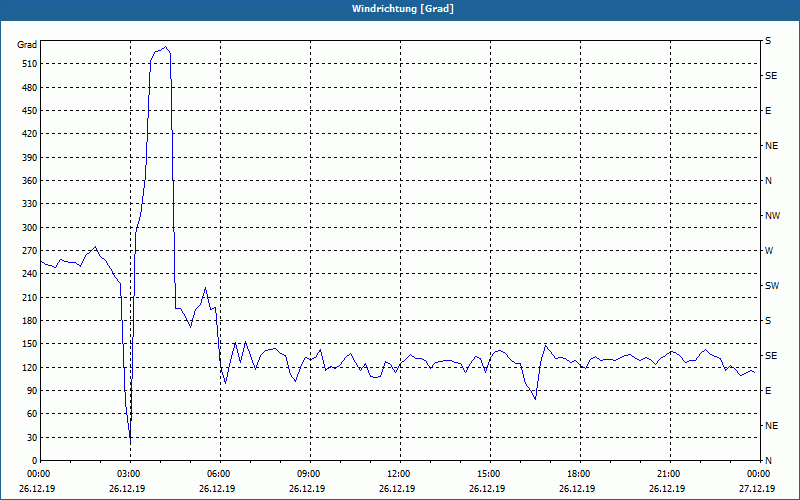Click the 210 tick label
The height and width of the screenshot is (500, 800).
coord(30,297)
